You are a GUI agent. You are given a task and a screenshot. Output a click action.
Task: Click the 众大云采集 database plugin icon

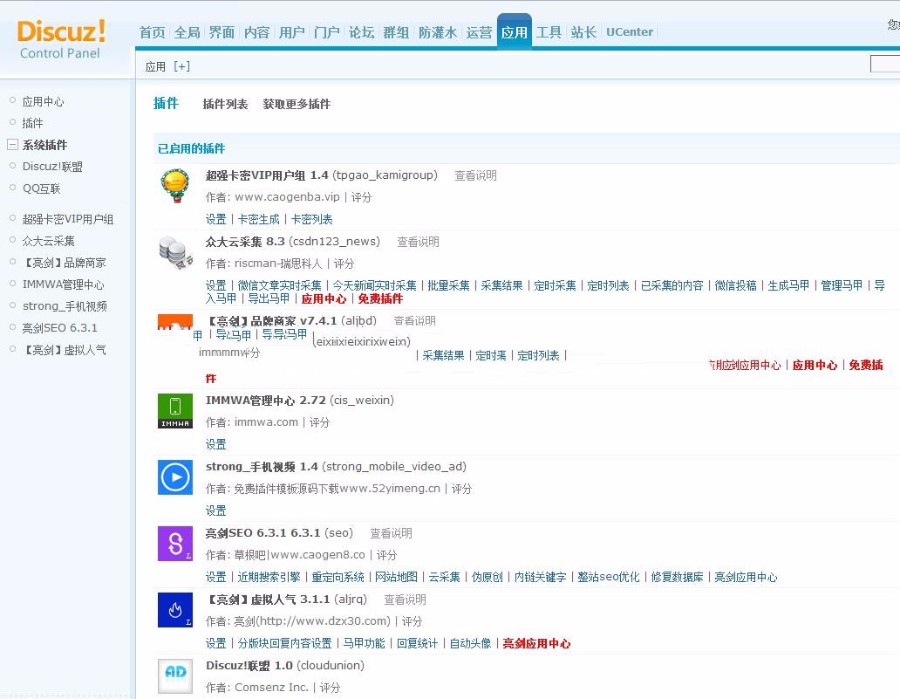pos(175,252)
